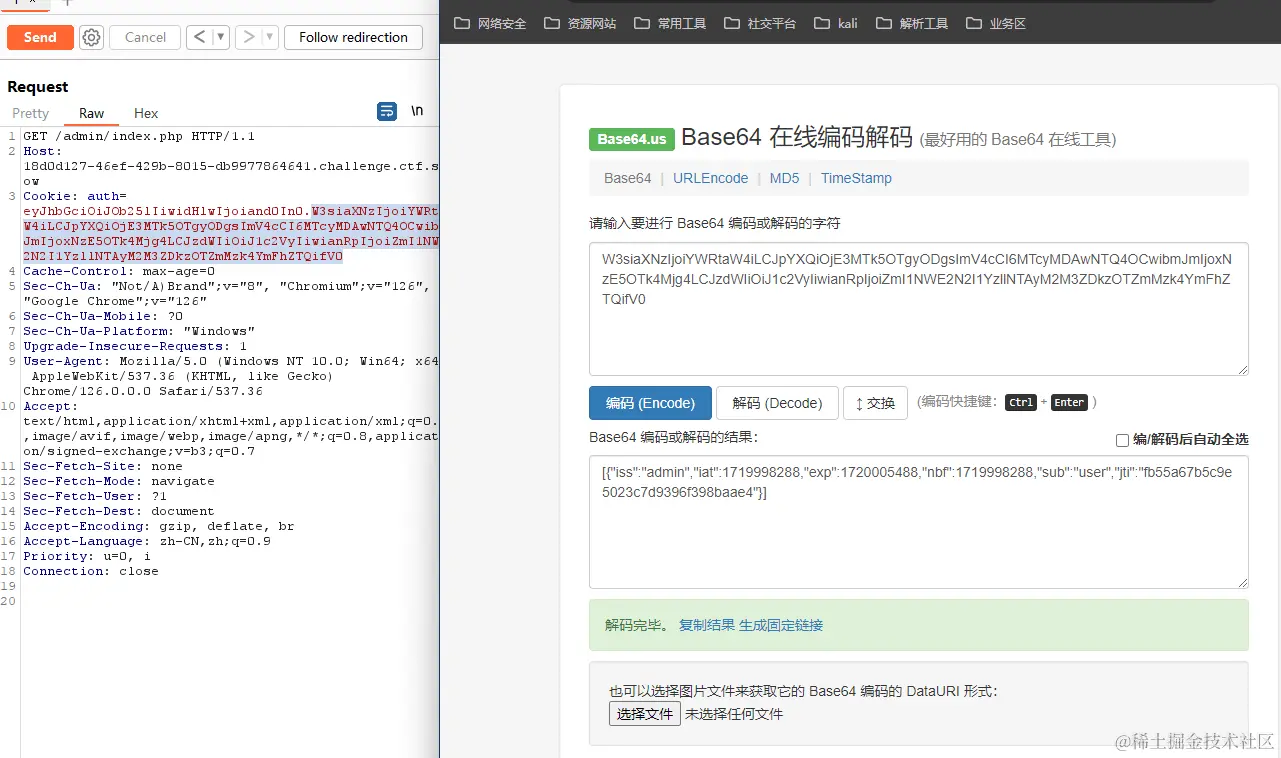Go forward to next request arrow
1281x758 pixels.
248,37
